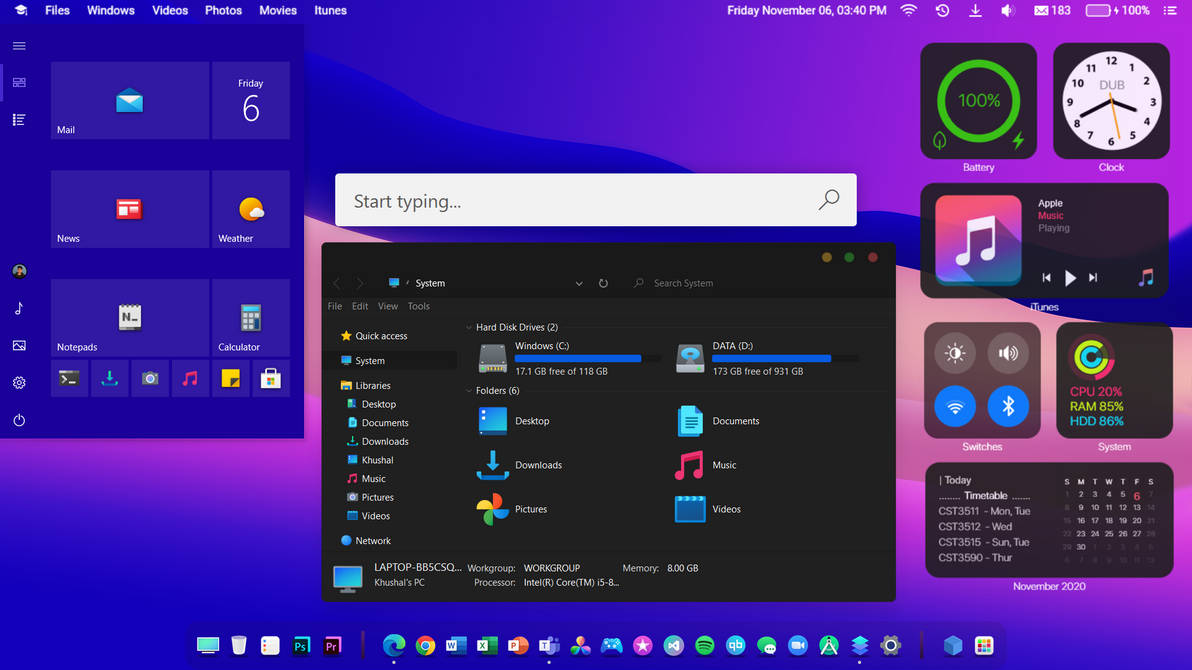The width and height of the screenshot is (1192, 670).
Task: Open Videos folder in main pane
Action: [709, 510]
